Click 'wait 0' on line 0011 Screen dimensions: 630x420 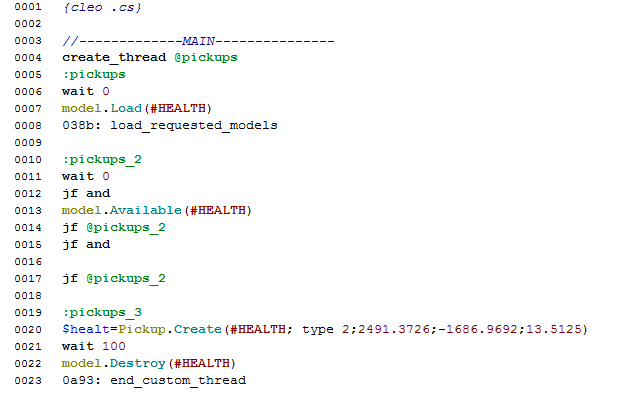coord(86,176)
